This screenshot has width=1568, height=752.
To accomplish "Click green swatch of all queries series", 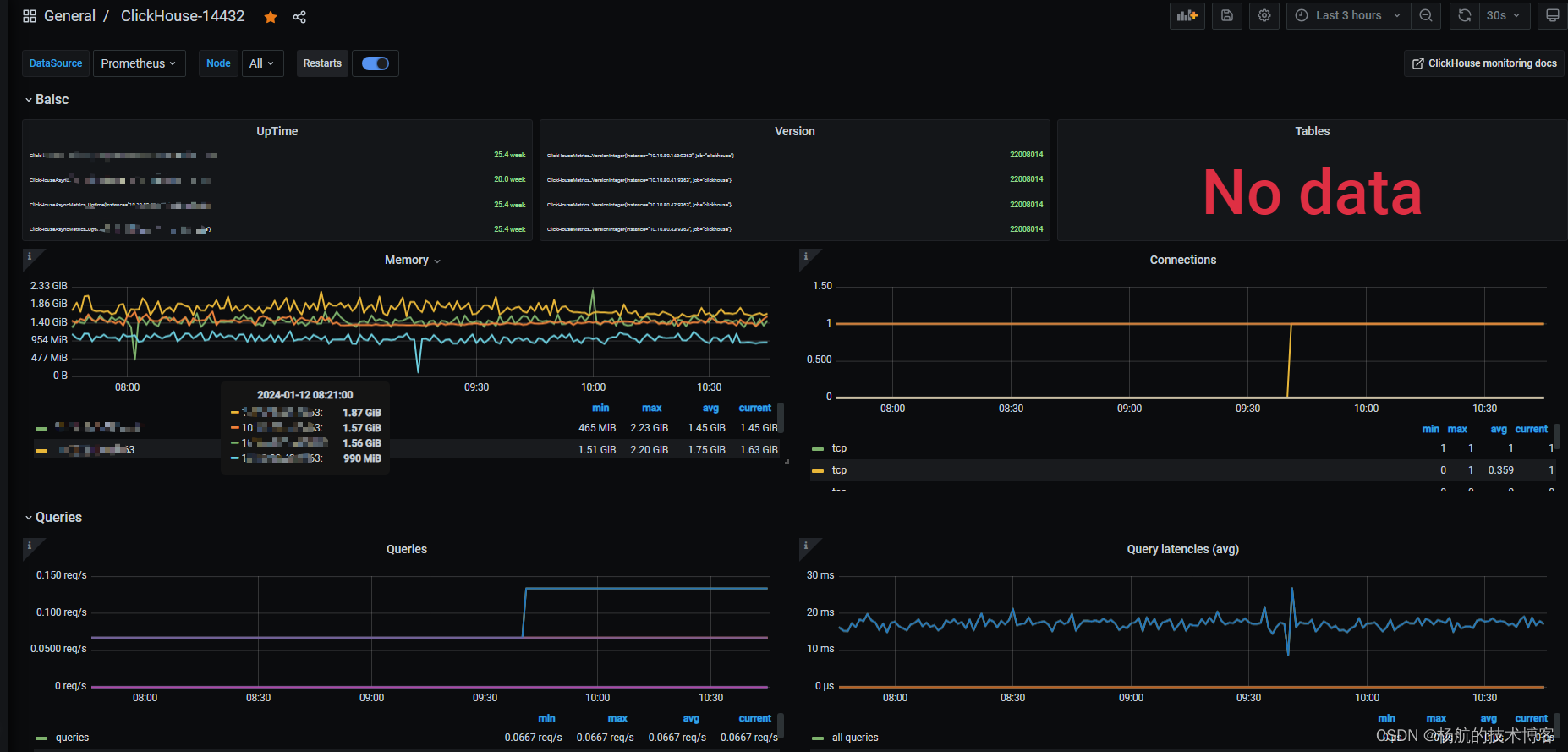I will pyautogui.click(x=818, y=738).
